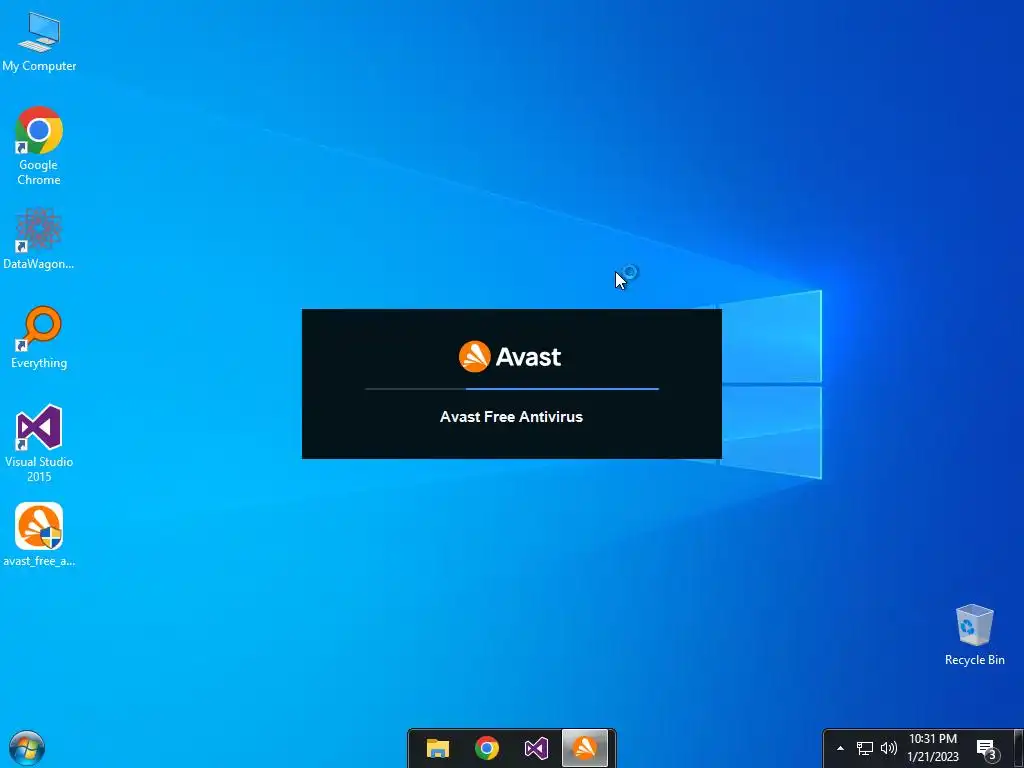
Task: Select the avast_free_a... installer icon
Action: 39,534
